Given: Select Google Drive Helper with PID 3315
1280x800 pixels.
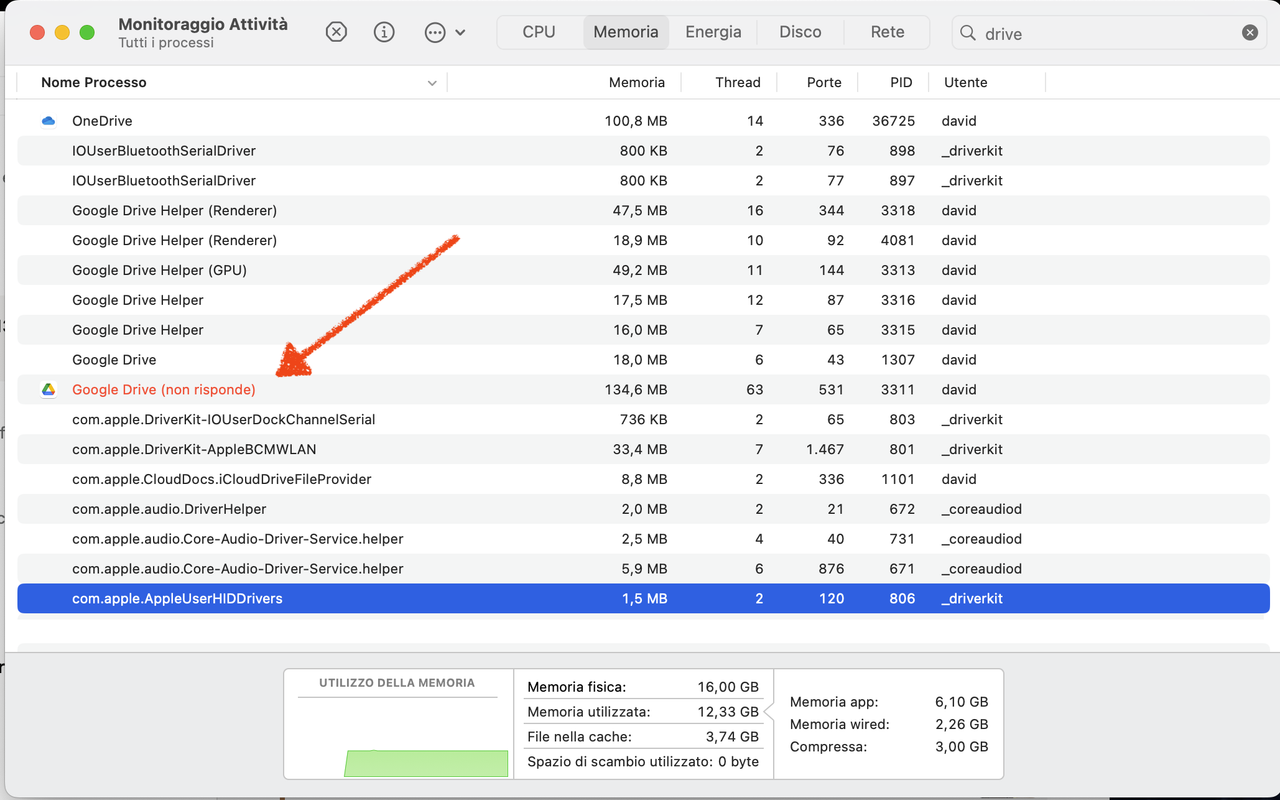Looking at the screenshot, I should 643,330.
